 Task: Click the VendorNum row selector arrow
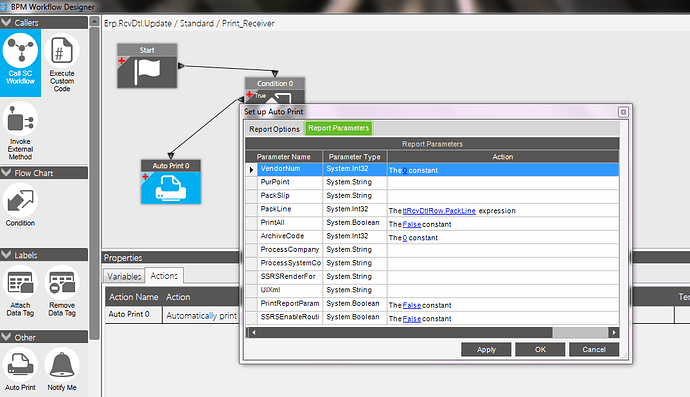point(251,169)
